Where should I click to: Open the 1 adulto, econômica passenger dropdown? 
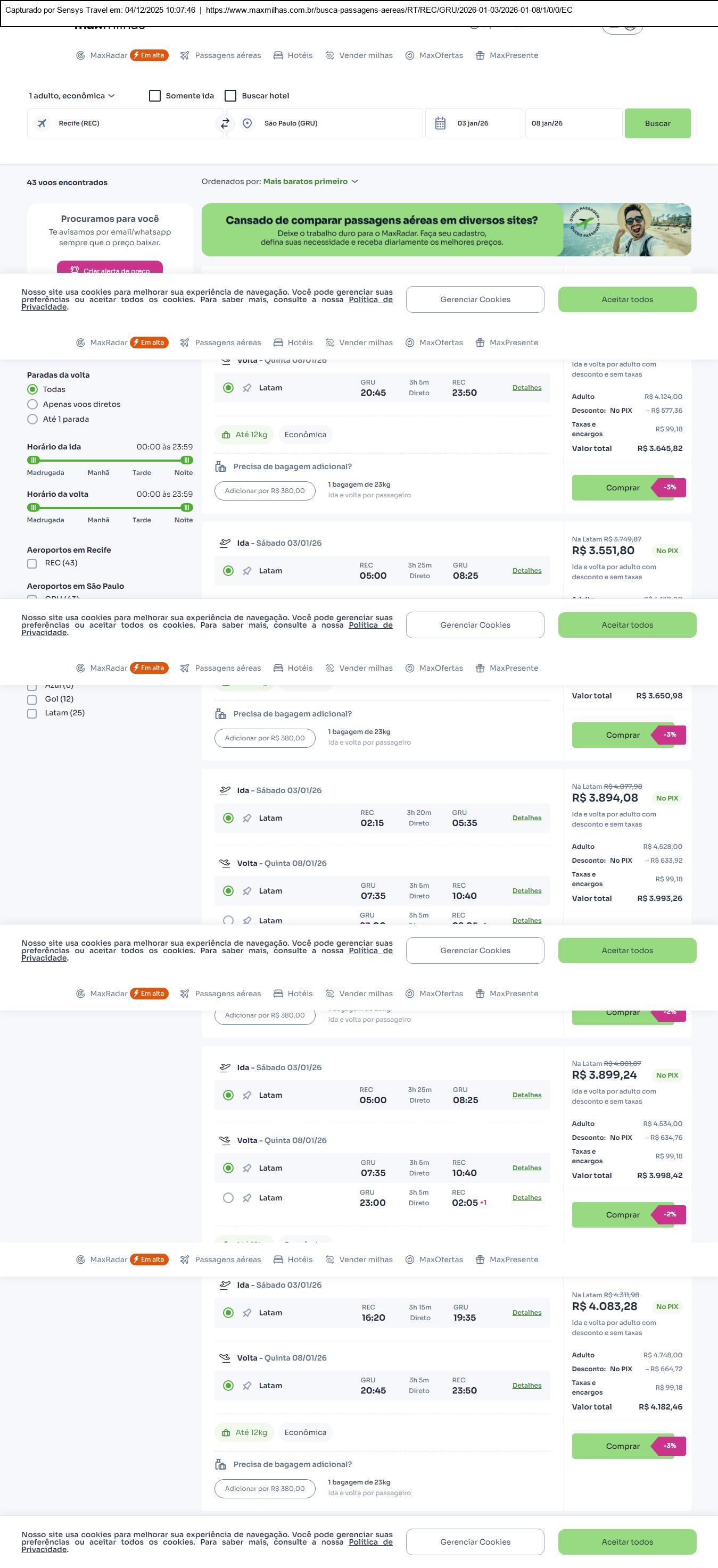72,96
